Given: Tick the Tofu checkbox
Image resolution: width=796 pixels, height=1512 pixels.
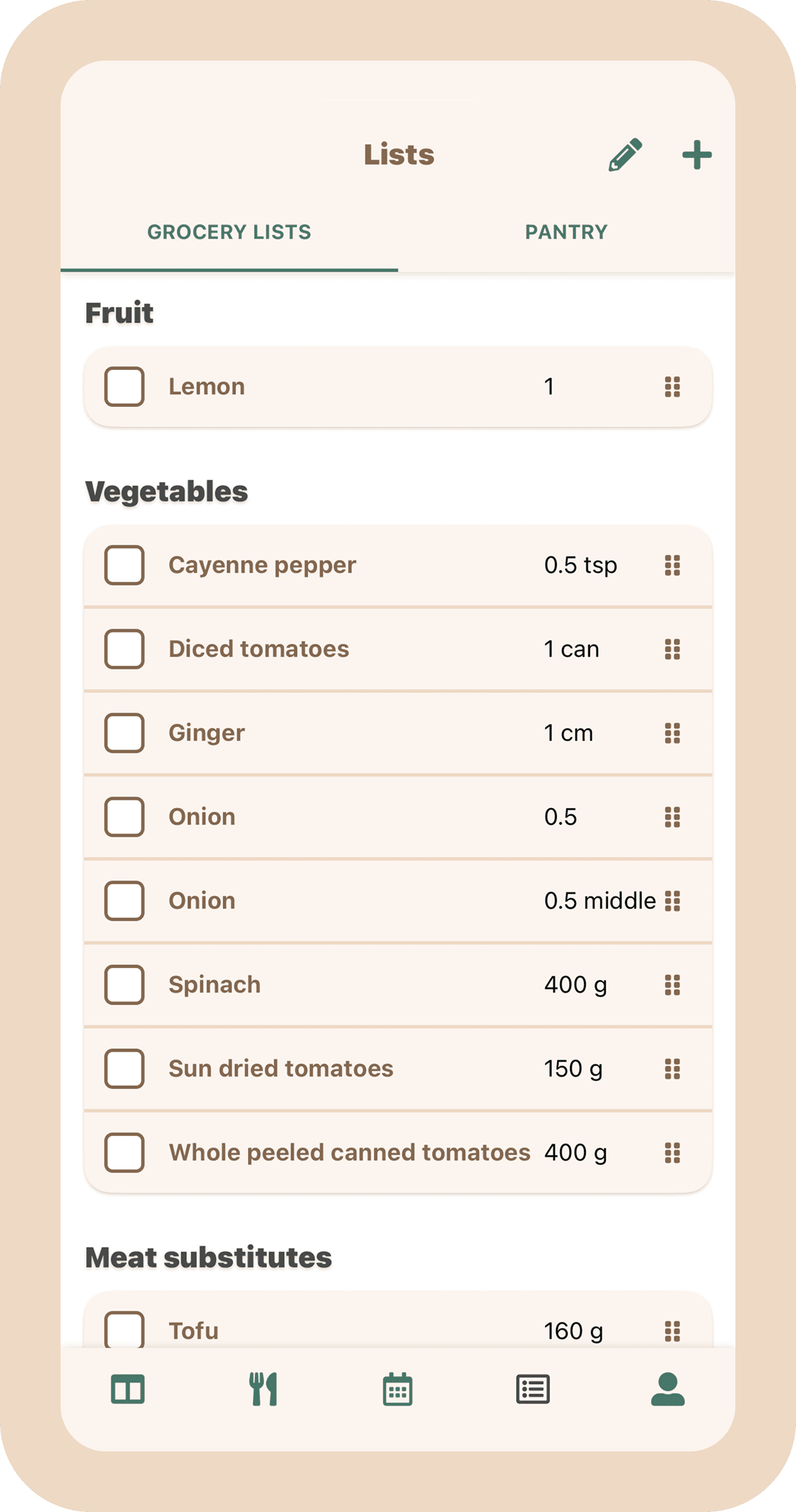Looking at the screenshot, I should (124, 1330).
